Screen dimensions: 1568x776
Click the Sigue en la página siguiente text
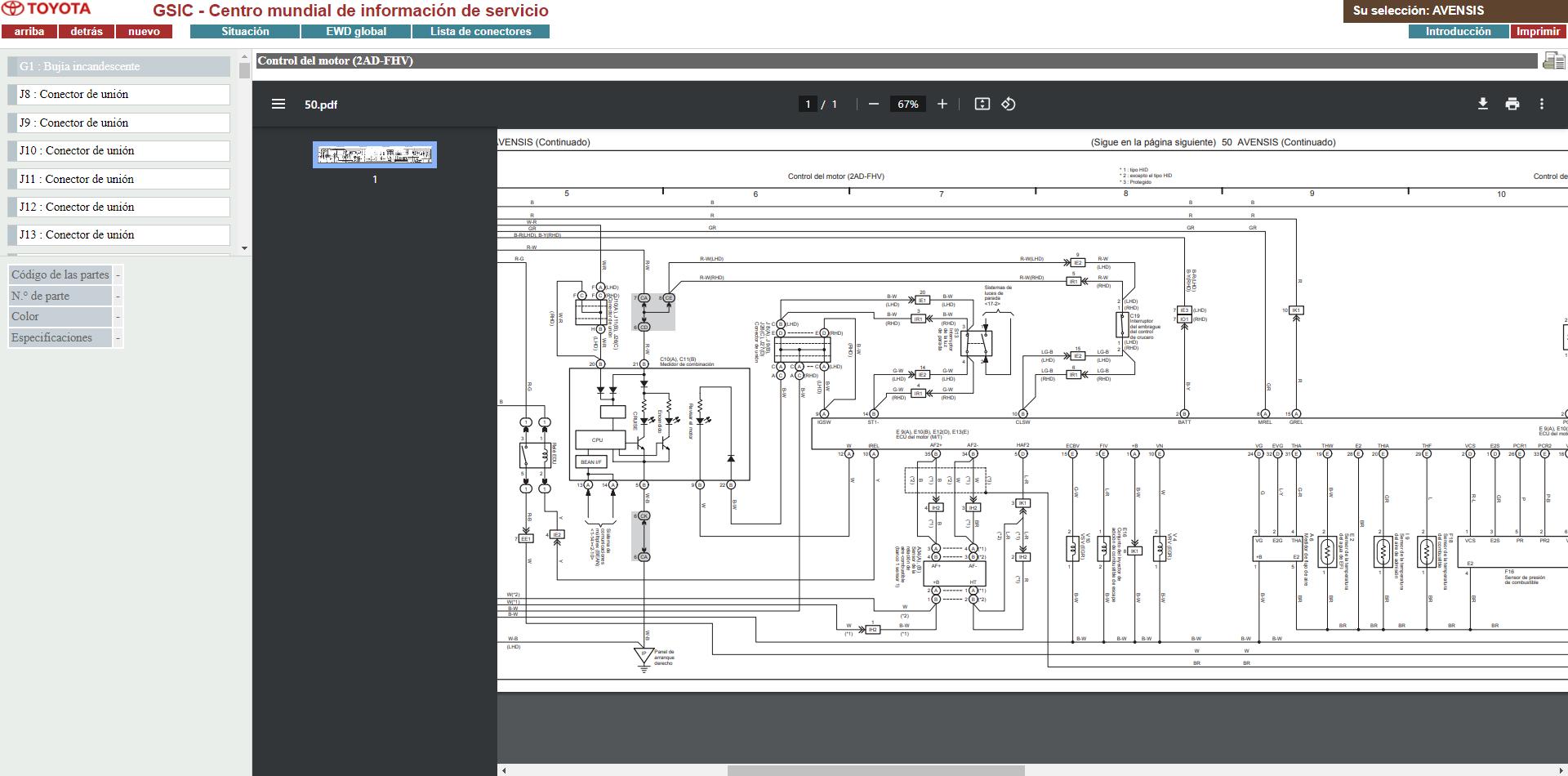coord(1153,142)
